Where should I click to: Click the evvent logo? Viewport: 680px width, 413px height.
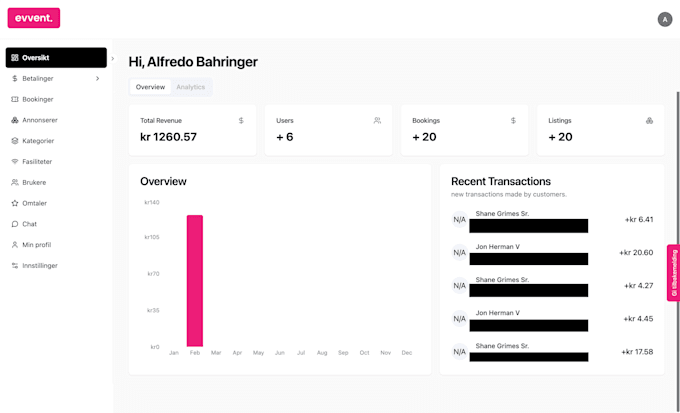[x=34, y=18]
